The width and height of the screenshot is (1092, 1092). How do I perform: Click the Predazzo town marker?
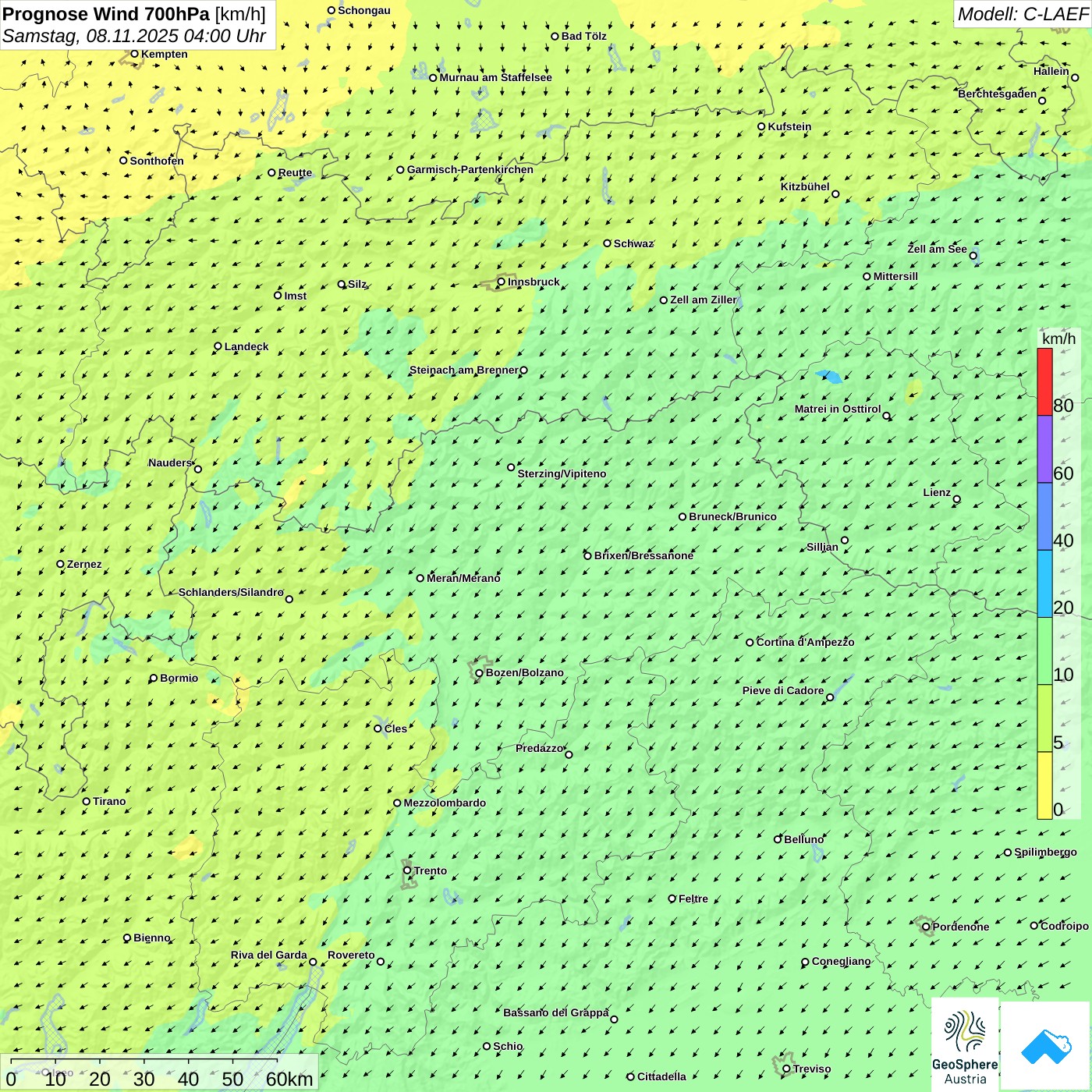tap(569, 754)
